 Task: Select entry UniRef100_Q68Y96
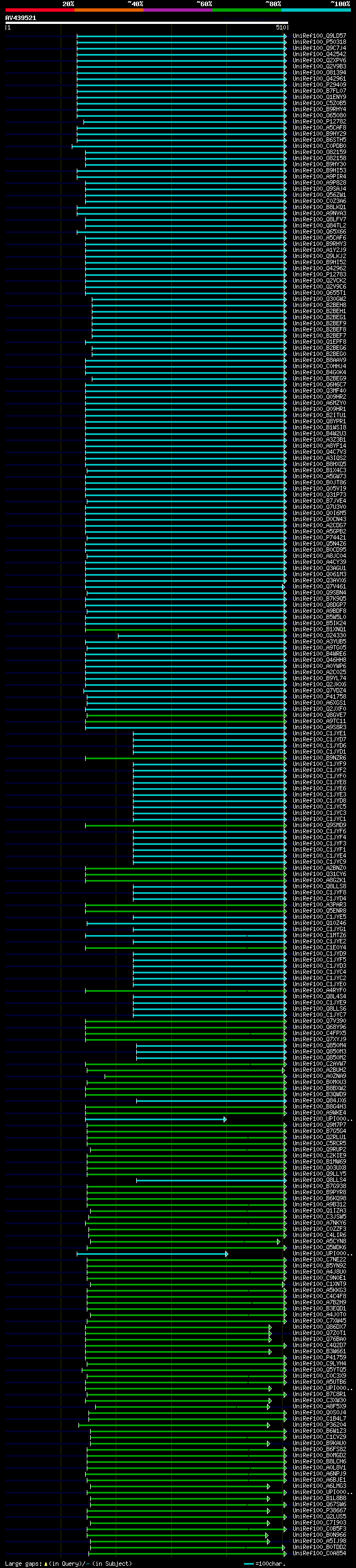point(319,1027)
